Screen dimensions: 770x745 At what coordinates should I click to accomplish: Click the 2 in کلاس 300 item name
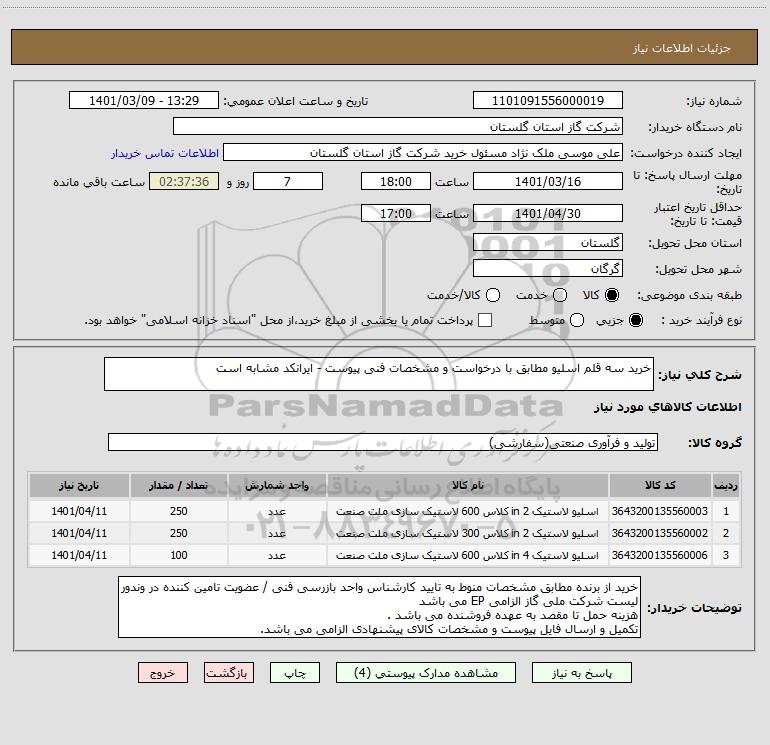pyautogui.click(x=468, y=533)
